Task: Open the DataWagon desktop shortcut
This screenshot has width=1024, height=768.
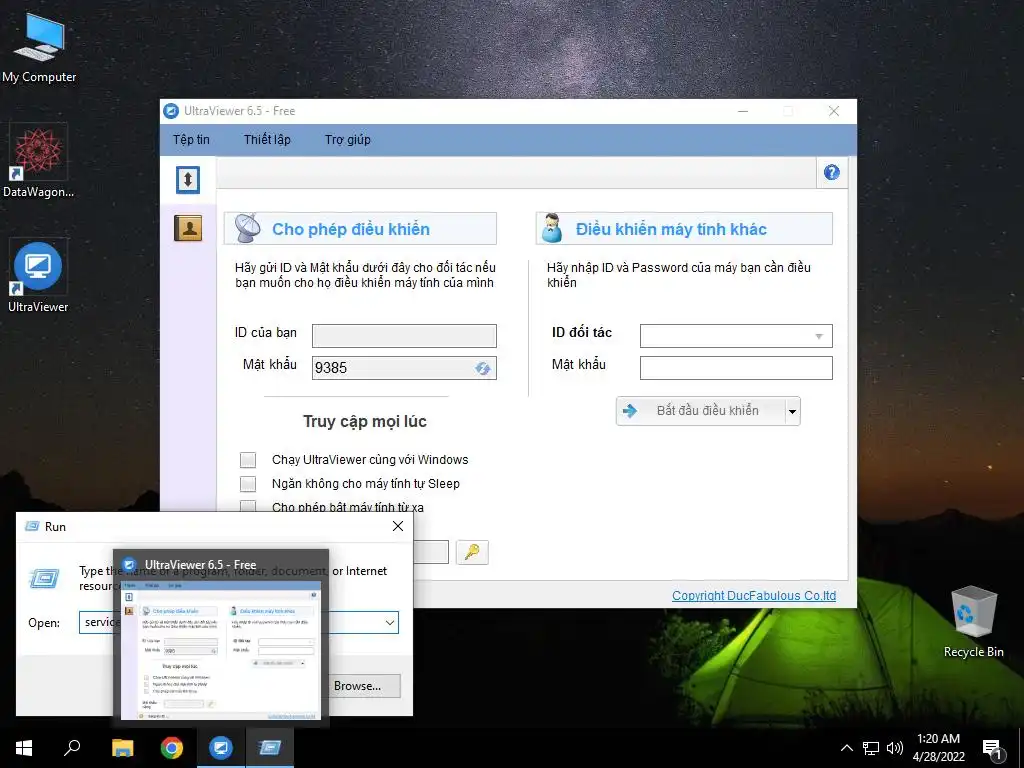Action: coord(38,163)
